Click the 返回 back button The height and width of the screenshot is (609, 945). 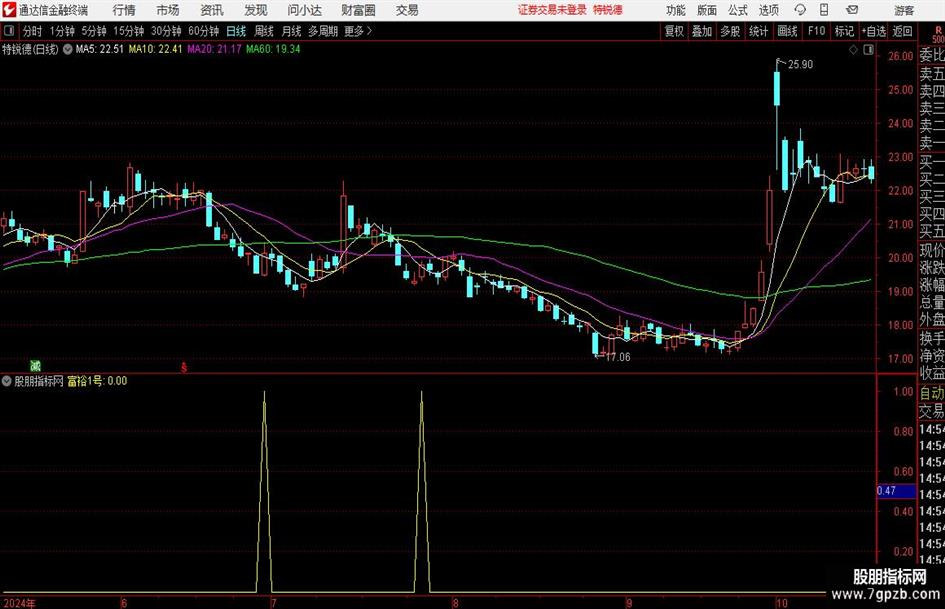(x=902, y=31)
